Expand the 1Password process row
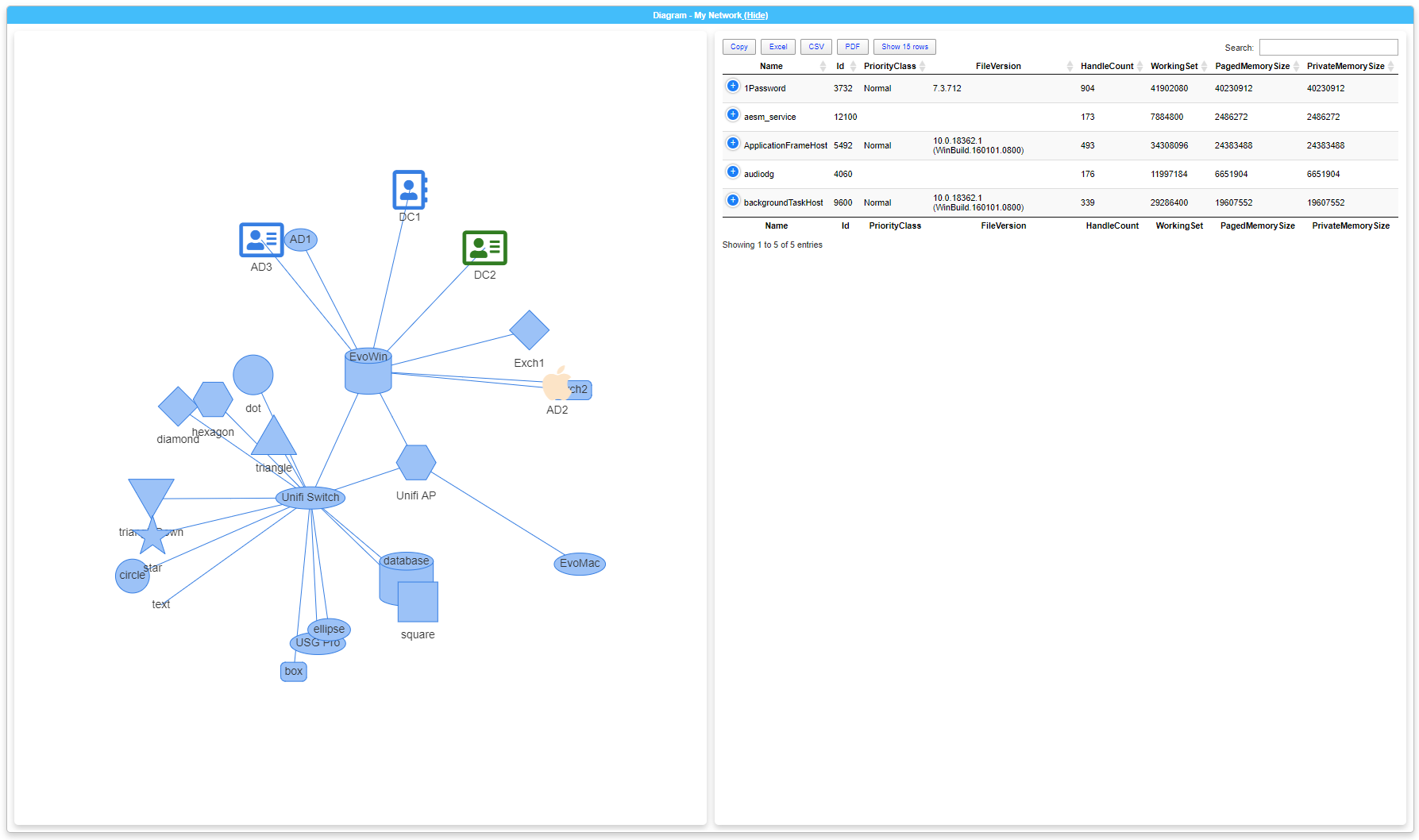Screen dimensions: 1419x840 pos(732,86)
